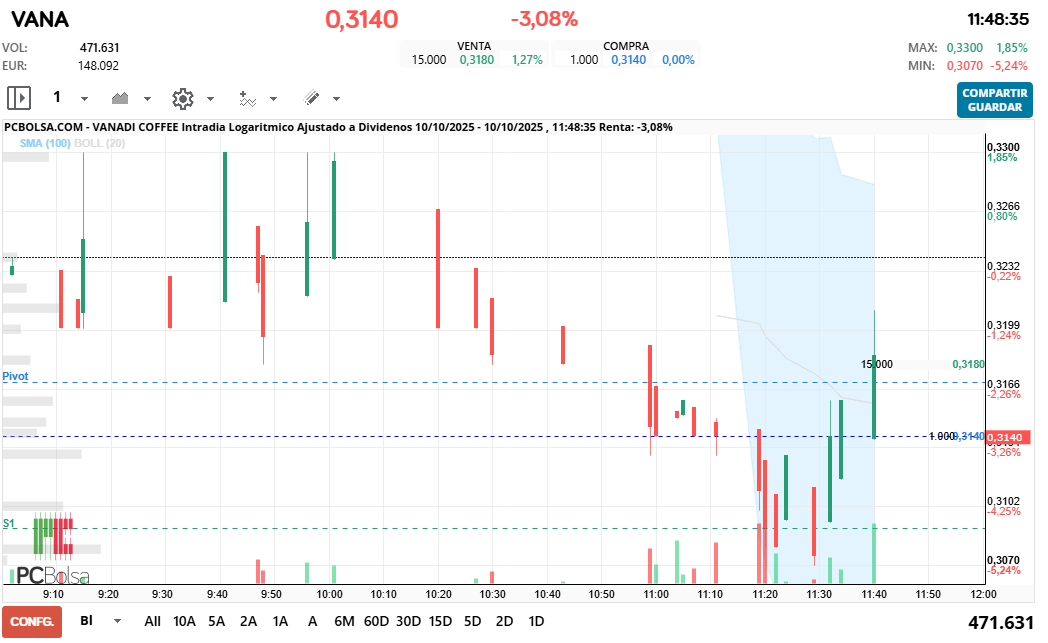Open the CONFG. button
Viewport: 1048px width, 643px height.
(x=32, y=622)
